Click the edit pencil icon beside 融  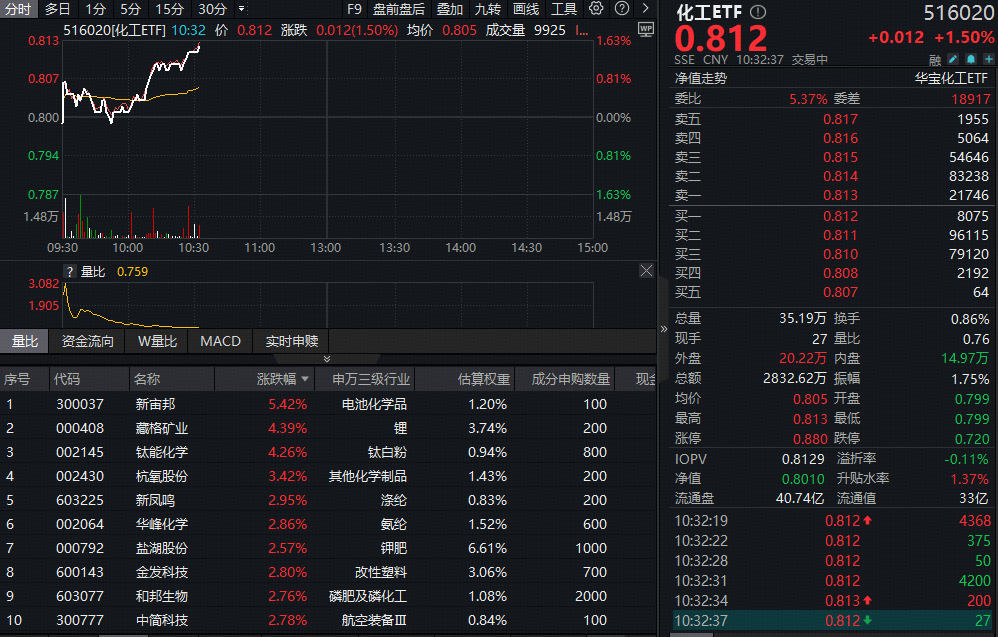click(953, 59)
